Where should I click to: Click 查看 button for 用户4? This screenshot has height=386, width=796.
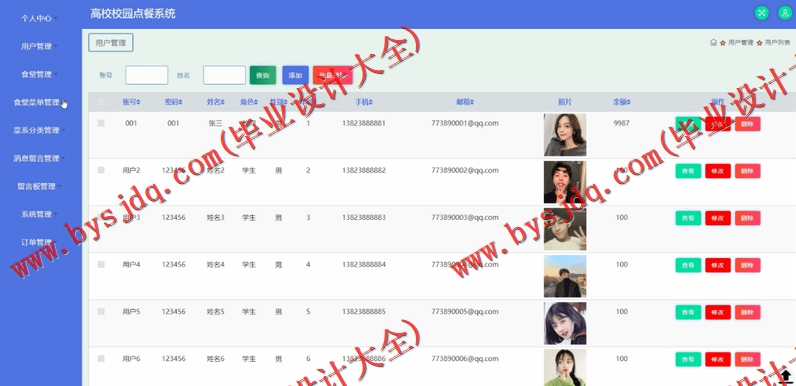[x=688, y=265]
